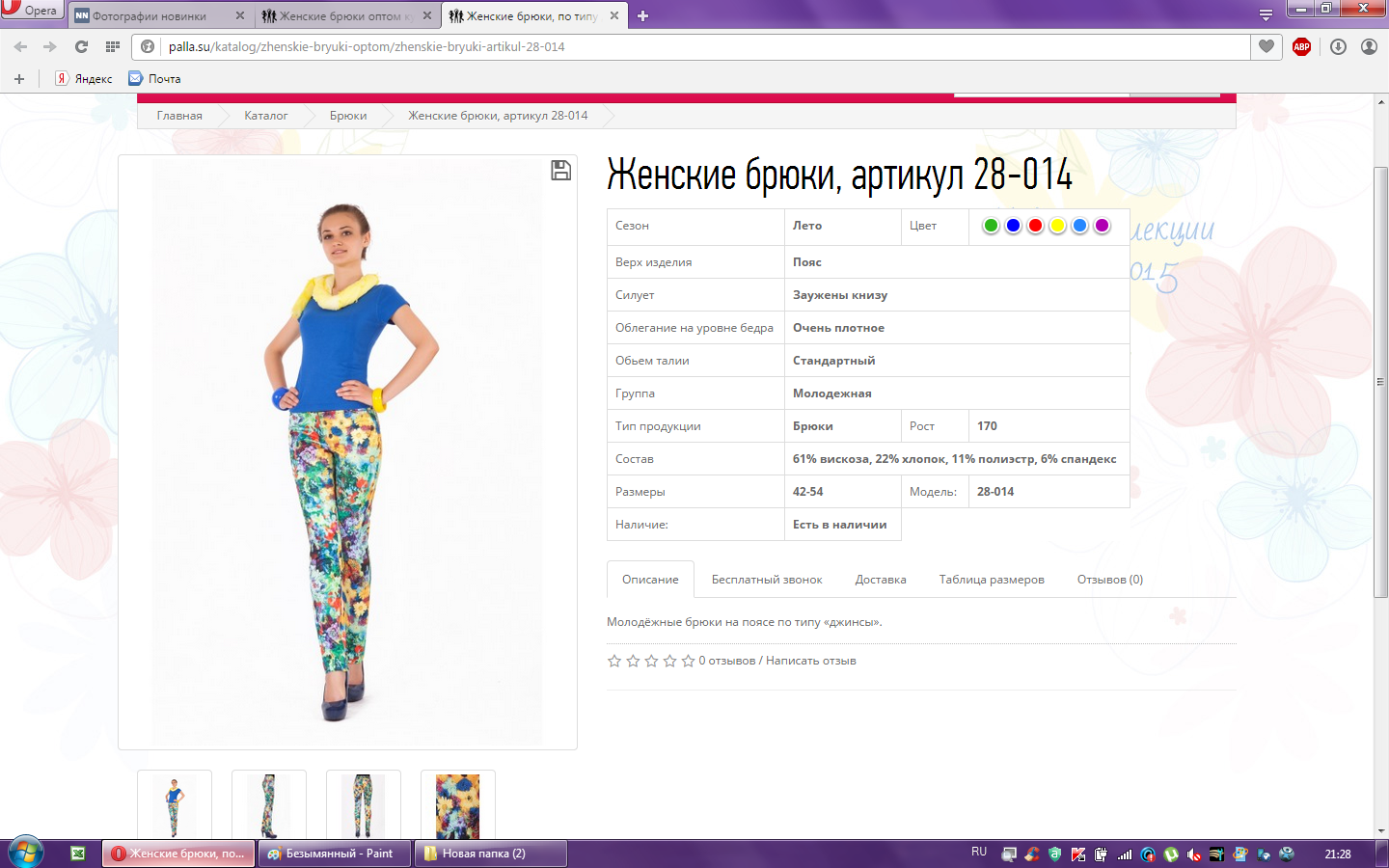The image size is (1389, 868).
Task: Open a new browser tab with plus
Action: pos(643,15)
